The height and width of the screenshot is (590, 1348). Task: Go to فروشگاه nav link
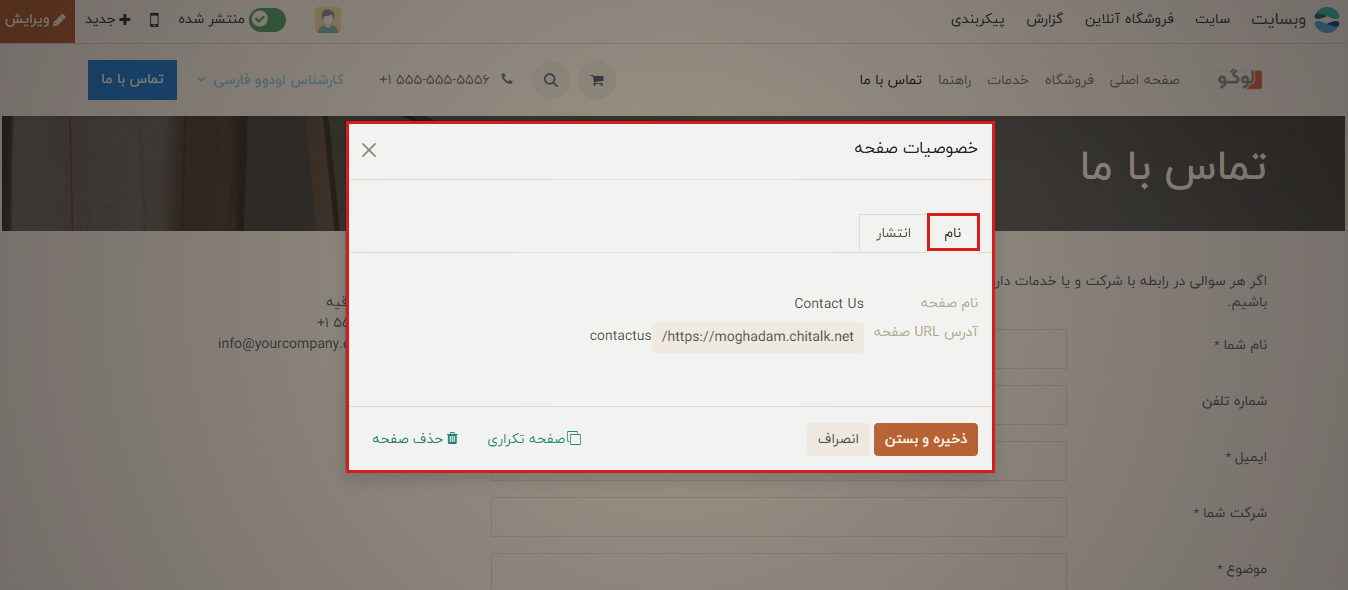(1070, 80)
